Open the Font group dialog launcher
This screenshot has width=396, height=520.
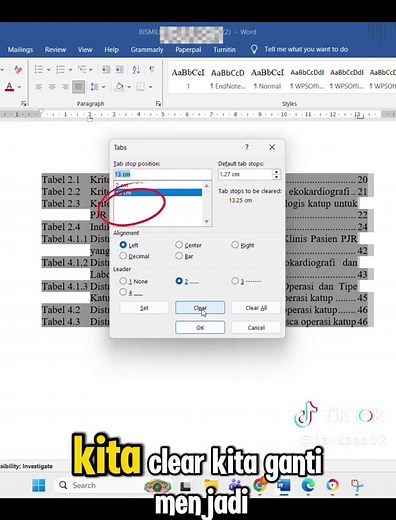23,104
